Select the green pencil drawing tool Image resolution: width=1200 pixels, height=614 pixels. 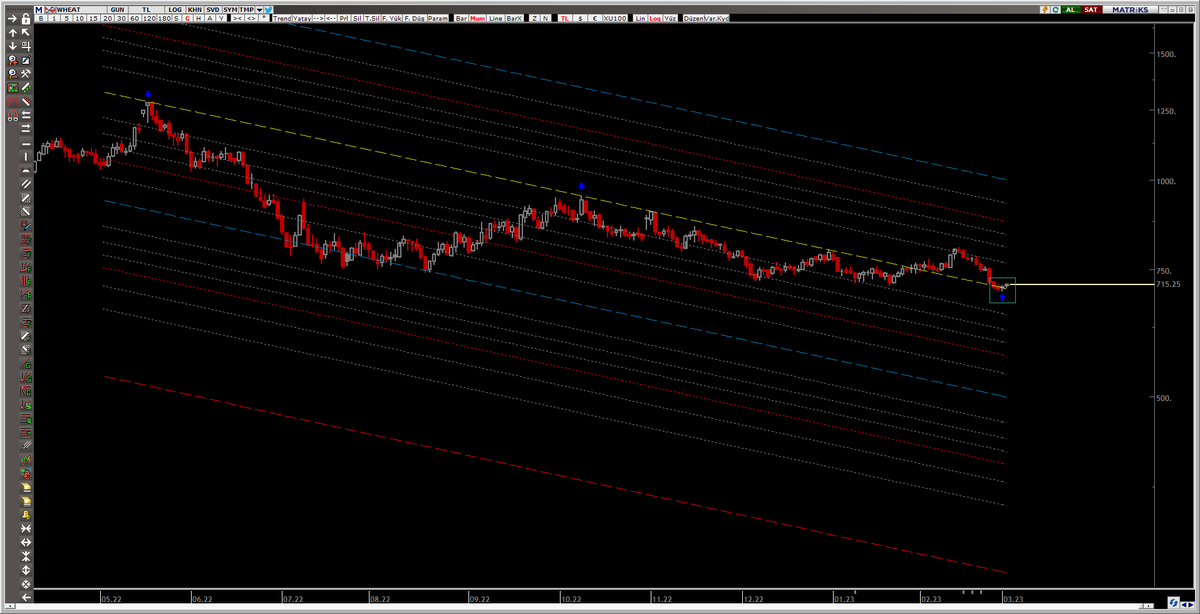coord(26,86)
